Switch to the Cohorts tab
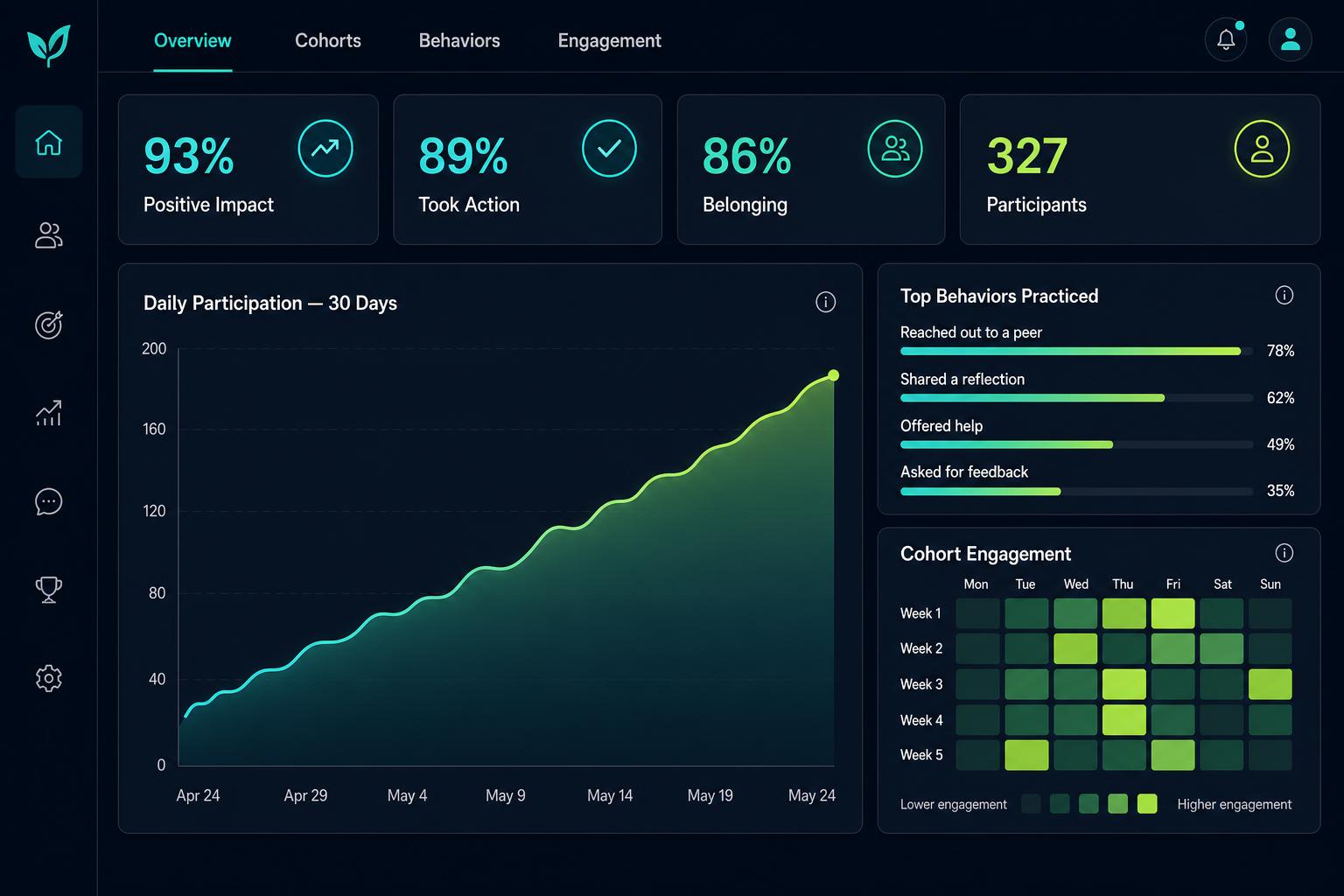 coord(328,40)
